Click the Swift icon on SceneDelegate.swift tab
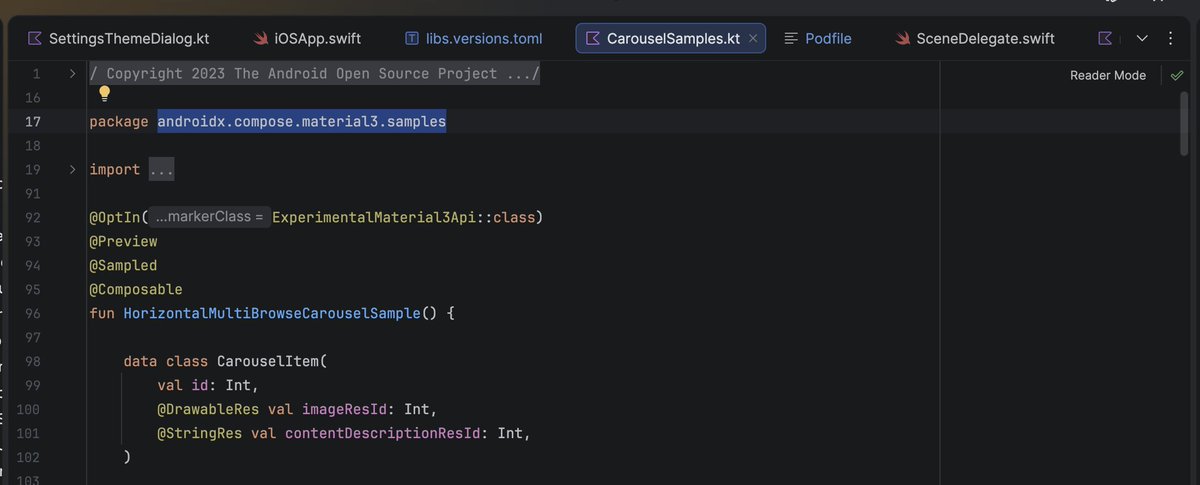The height and width of the screenshot is (485, 1200). coord(902,39)
